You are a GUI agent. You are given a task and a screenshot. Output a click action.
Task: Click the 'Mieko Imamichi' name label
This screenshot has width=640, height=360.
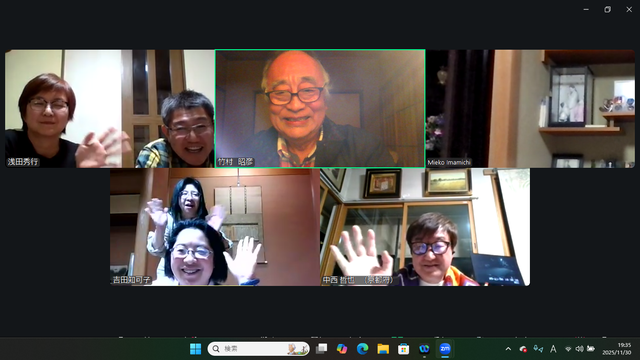click(x=449, y=162)
